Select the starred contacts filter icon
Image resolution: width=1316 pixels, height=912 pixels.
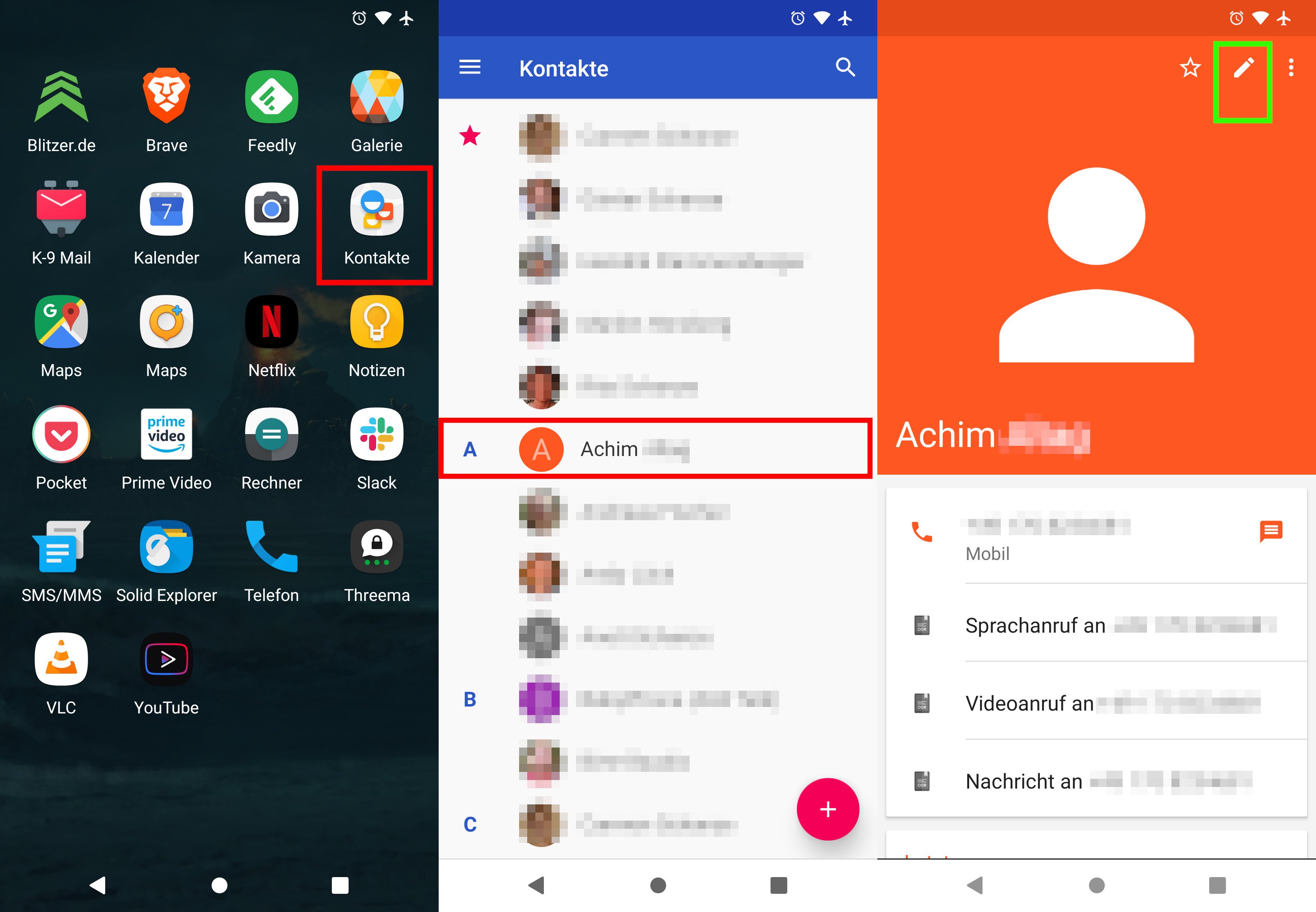click(x=470, y=136)
